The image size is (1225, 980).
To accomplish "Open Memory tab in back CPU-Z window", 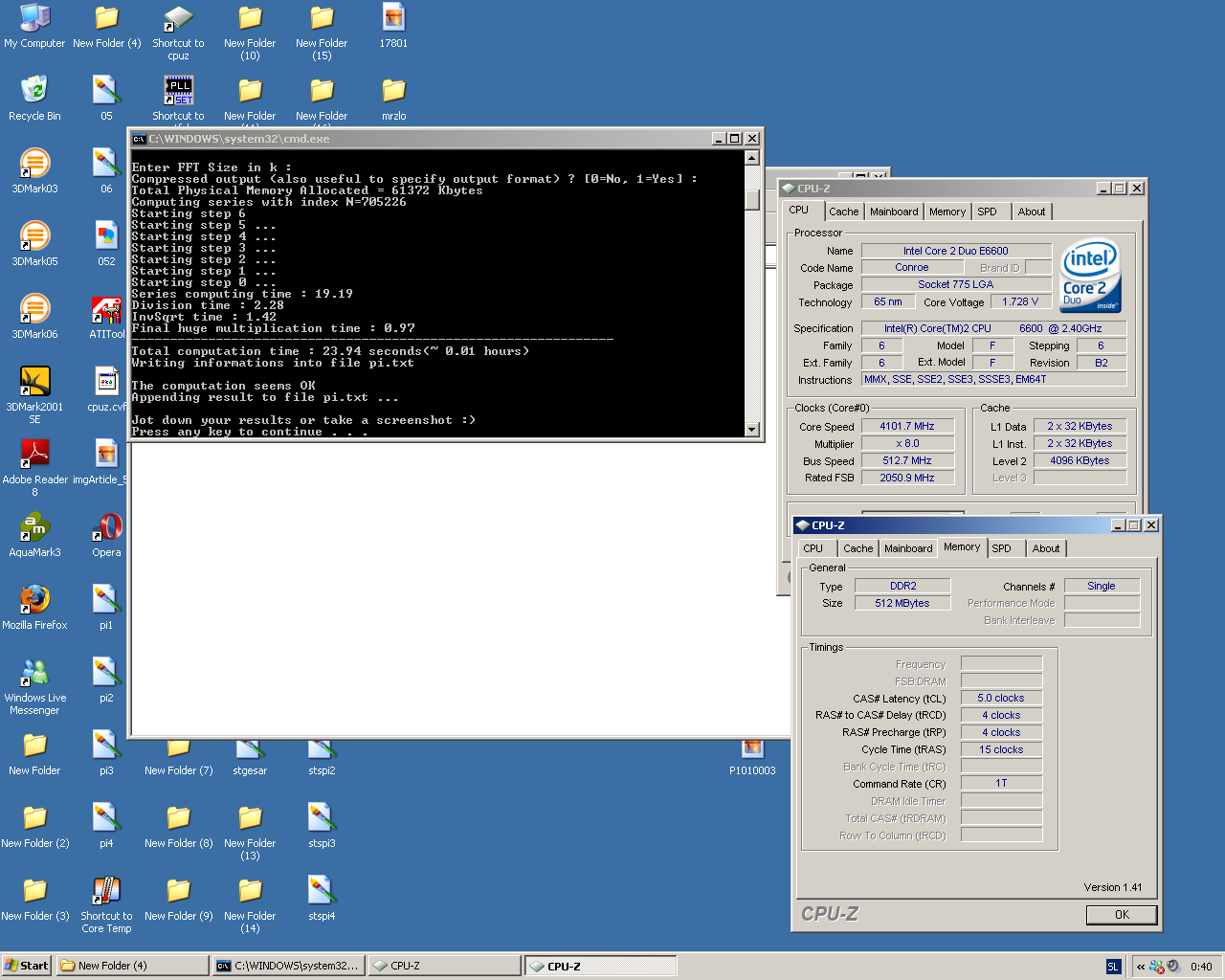I will [947, 212].
